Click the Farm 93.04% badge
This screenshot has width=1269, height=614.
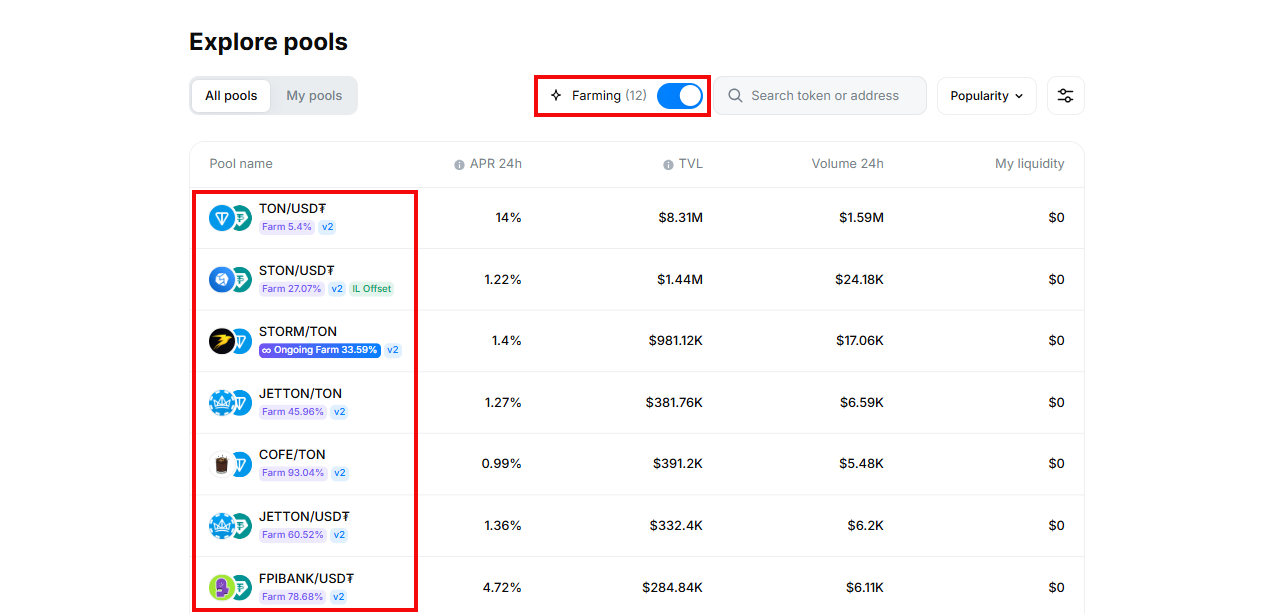click(293, 473)
